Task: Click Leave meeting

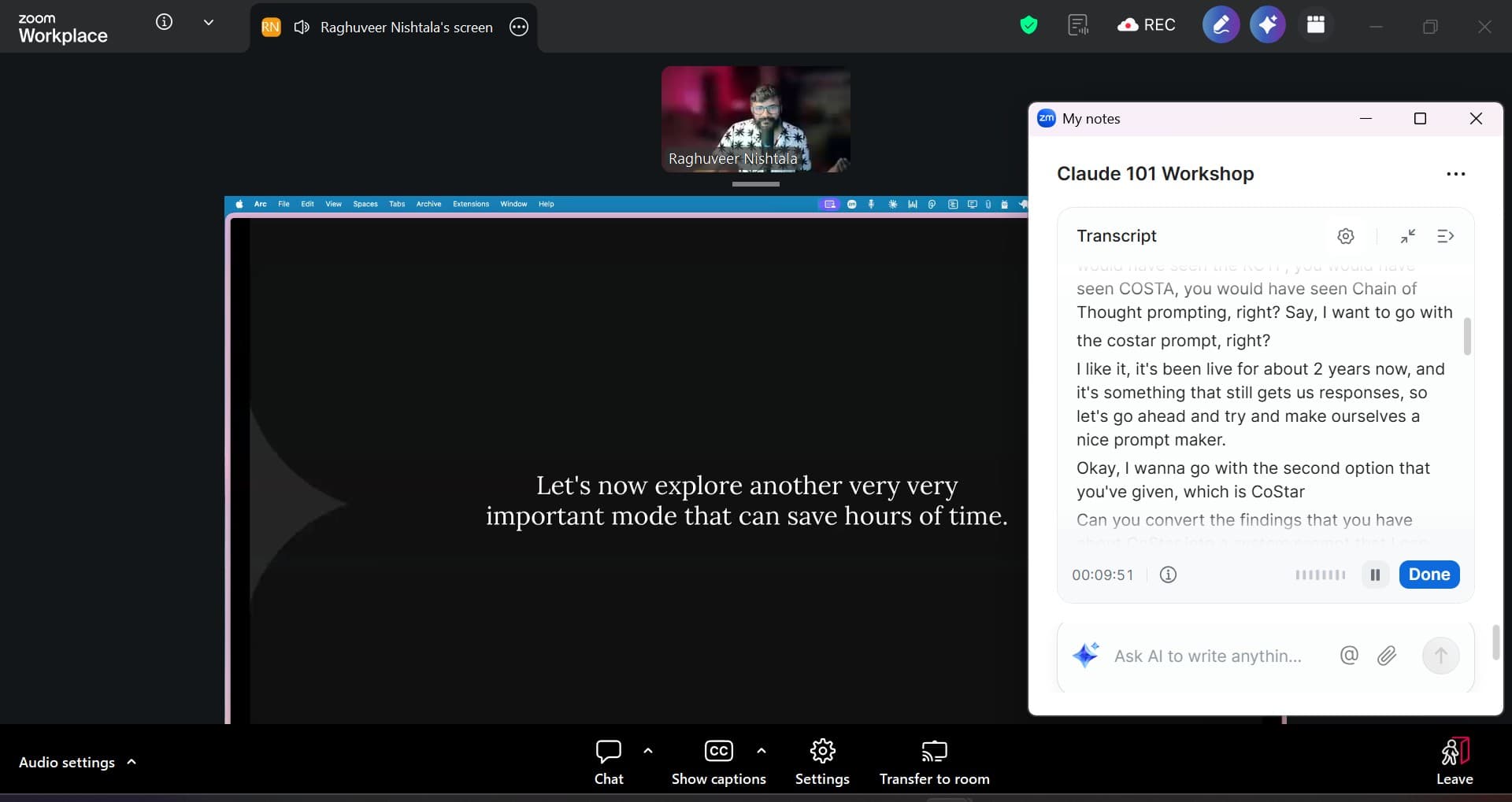Action: click(1455, 762)
